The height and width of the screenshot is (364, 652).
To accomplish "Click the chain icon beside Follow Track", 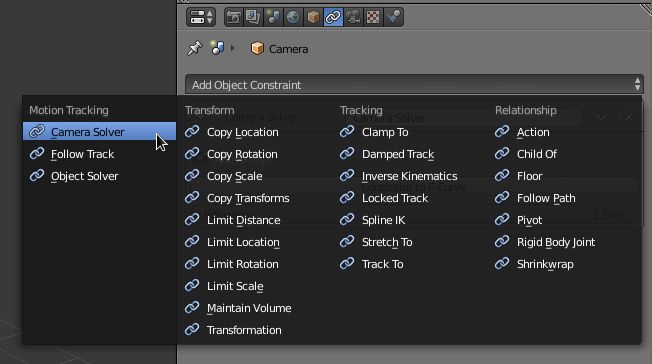I will point(37,154).
